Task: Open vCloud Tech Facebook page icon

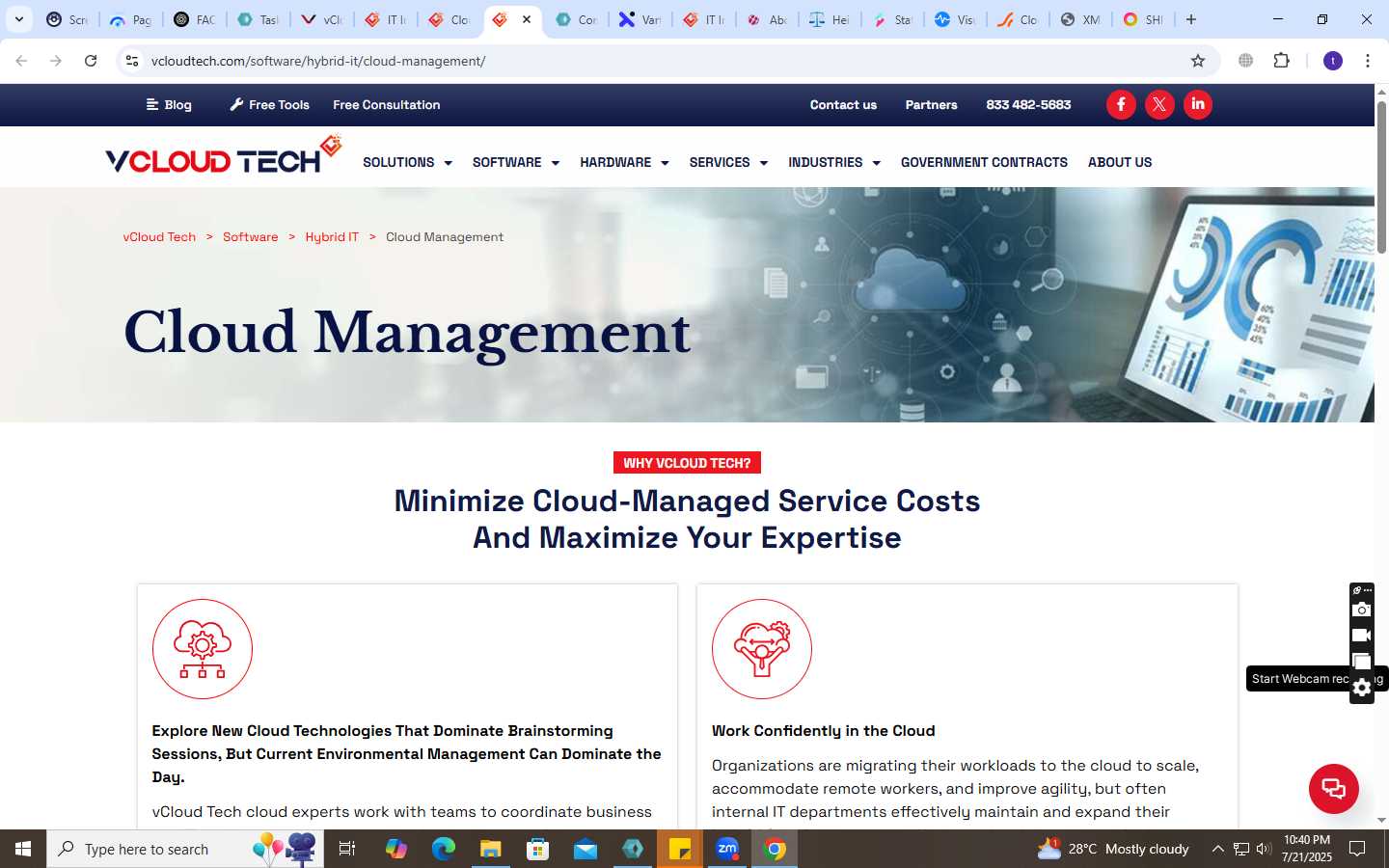Action: [1121, 104]
